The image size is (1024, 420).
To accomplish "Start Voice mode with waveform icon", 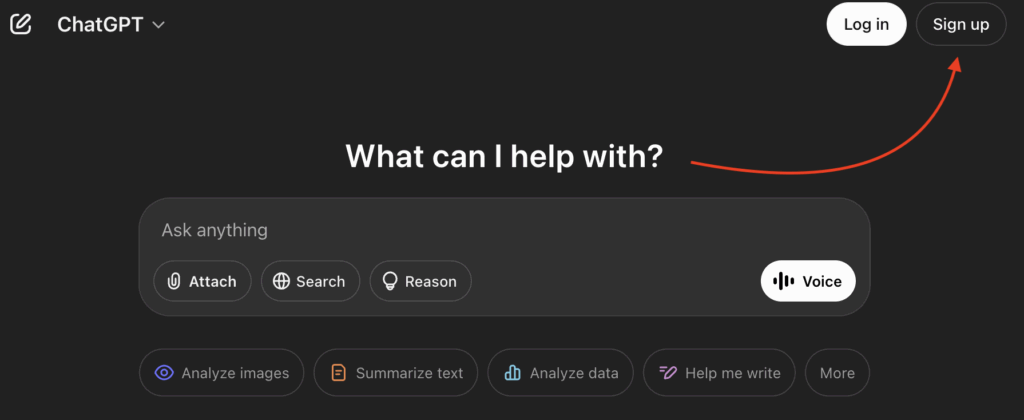I will (808, 282).
